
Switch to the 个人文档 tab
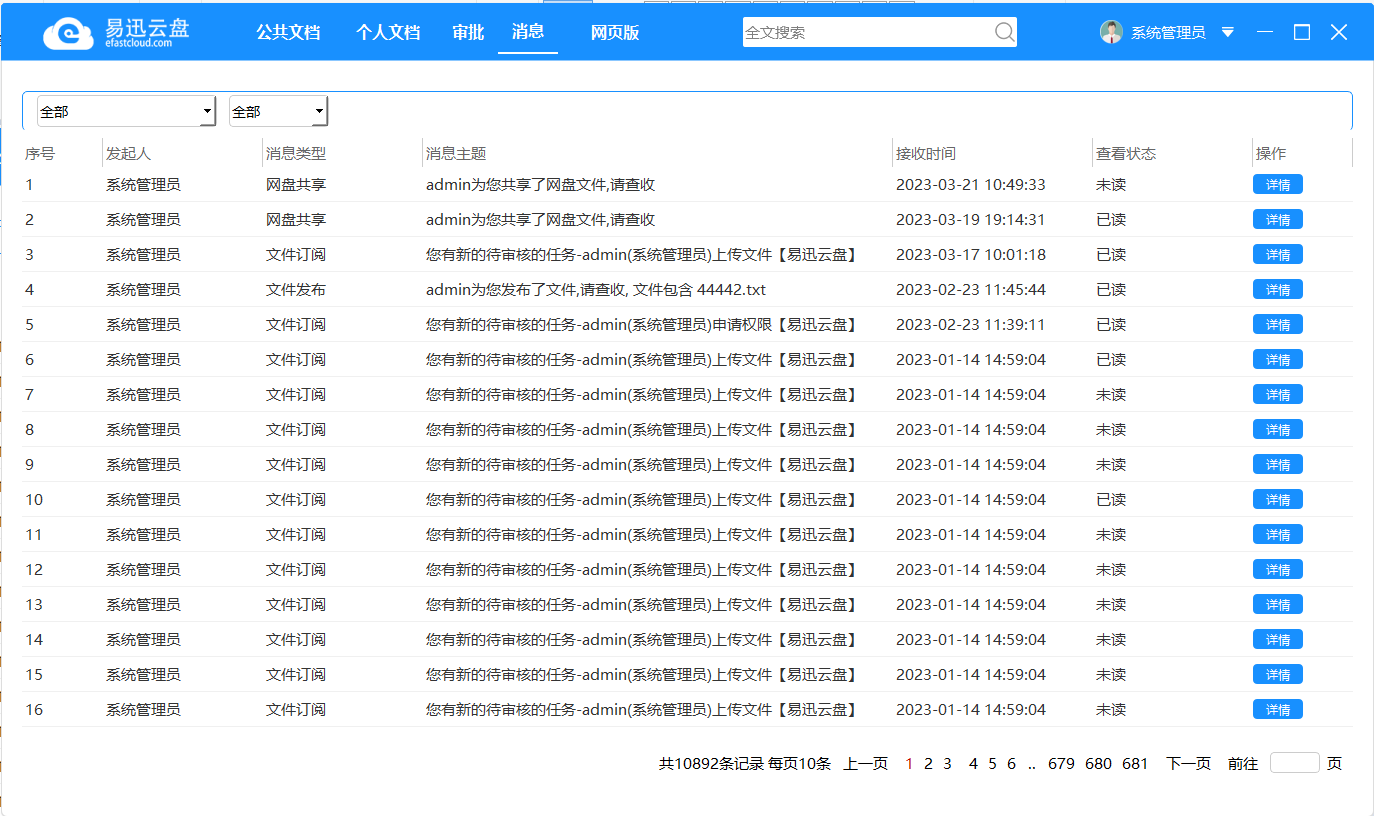pyautogui.click(x=388, y=32)
